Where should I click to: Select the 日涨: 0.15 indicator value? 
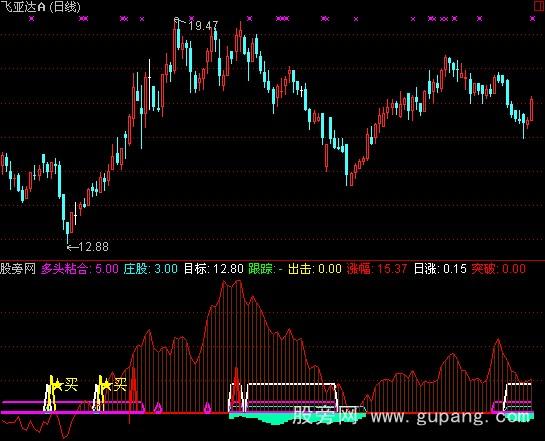(x=440, y=269)
